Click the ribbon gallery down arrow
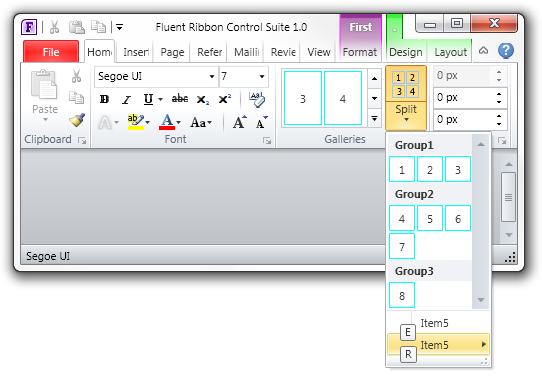 [x=374, y=98]
